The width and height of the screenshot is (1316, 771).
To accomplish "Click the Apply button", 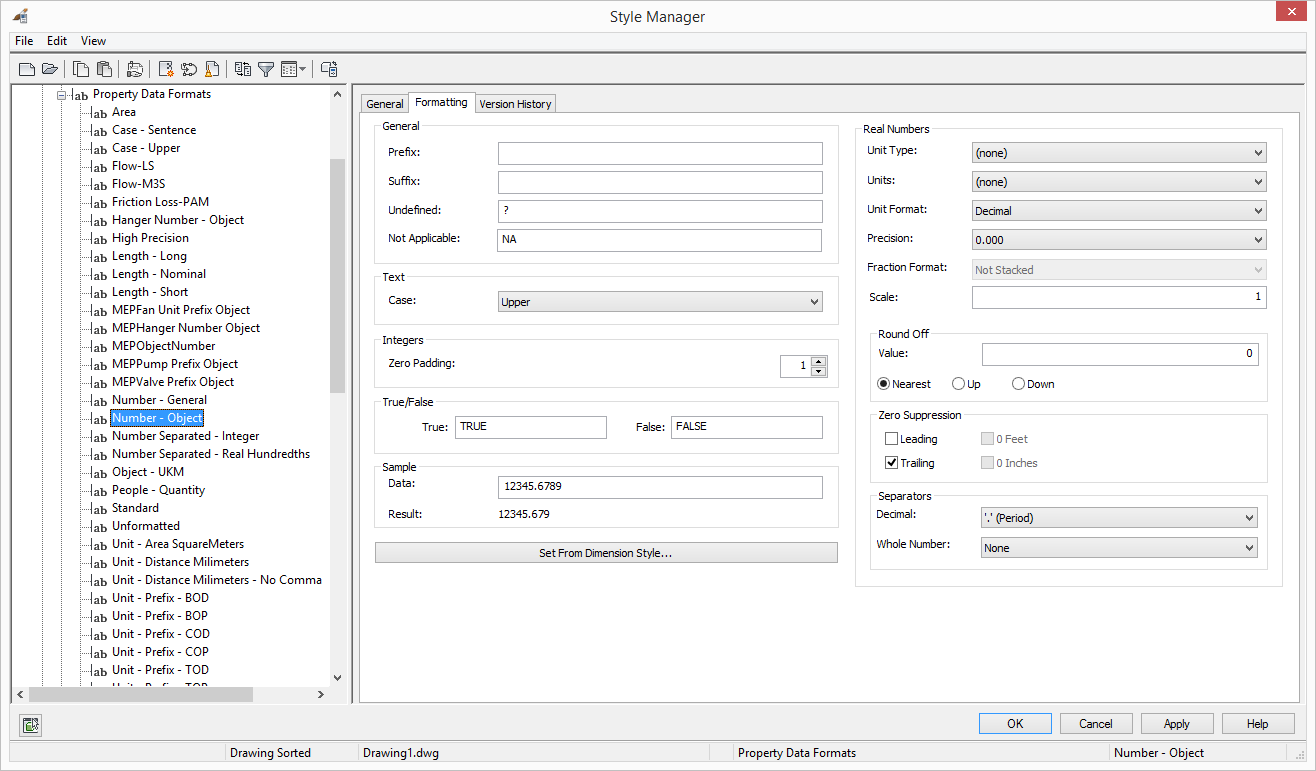I will tap(1176, 724).
